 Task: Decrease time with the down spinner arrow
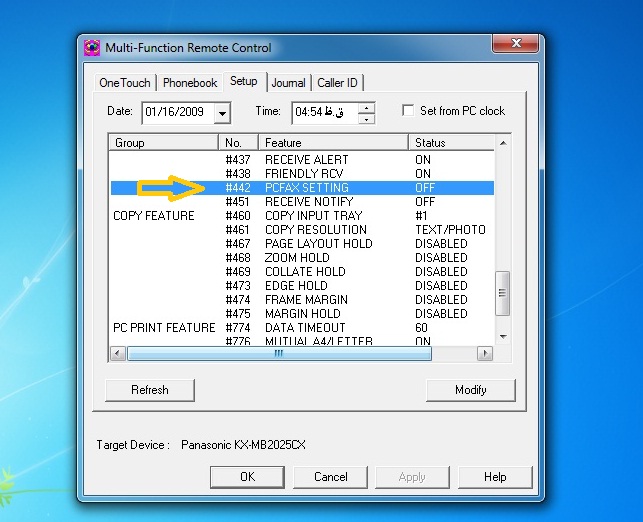(x=366, y=118)
